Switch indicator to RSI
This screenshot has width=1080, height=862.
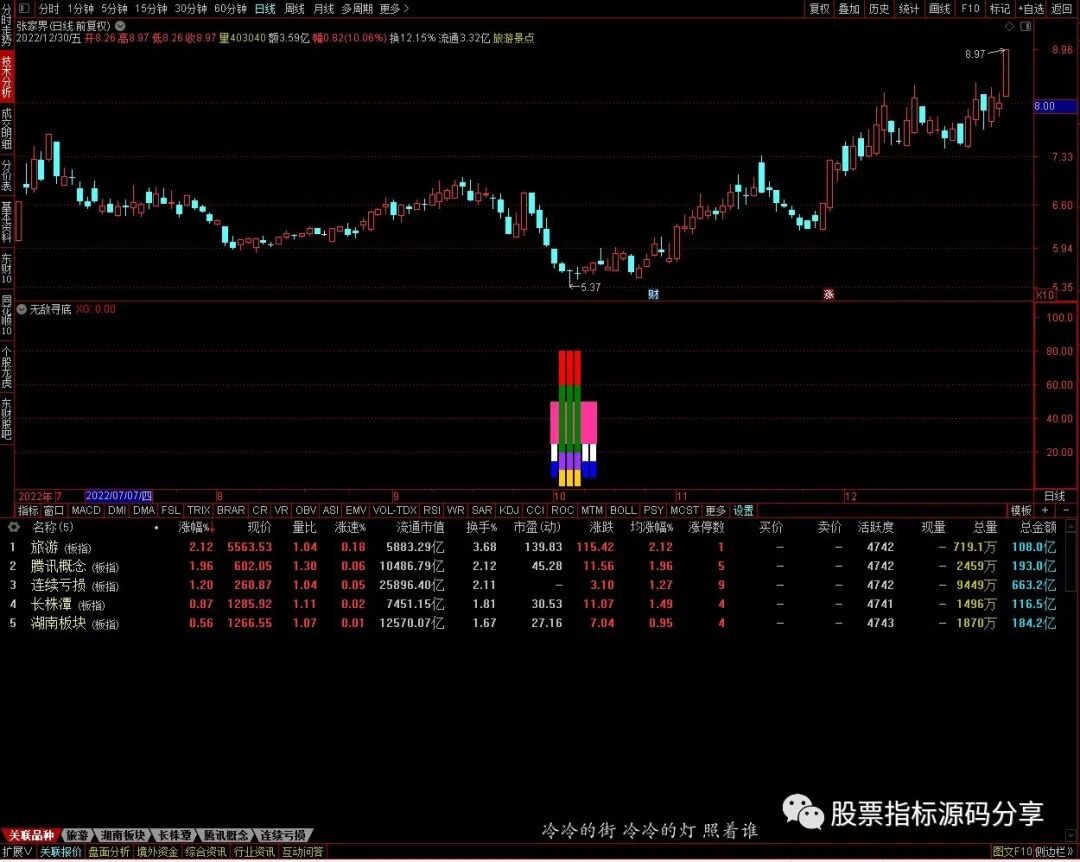tap(431, 511)
